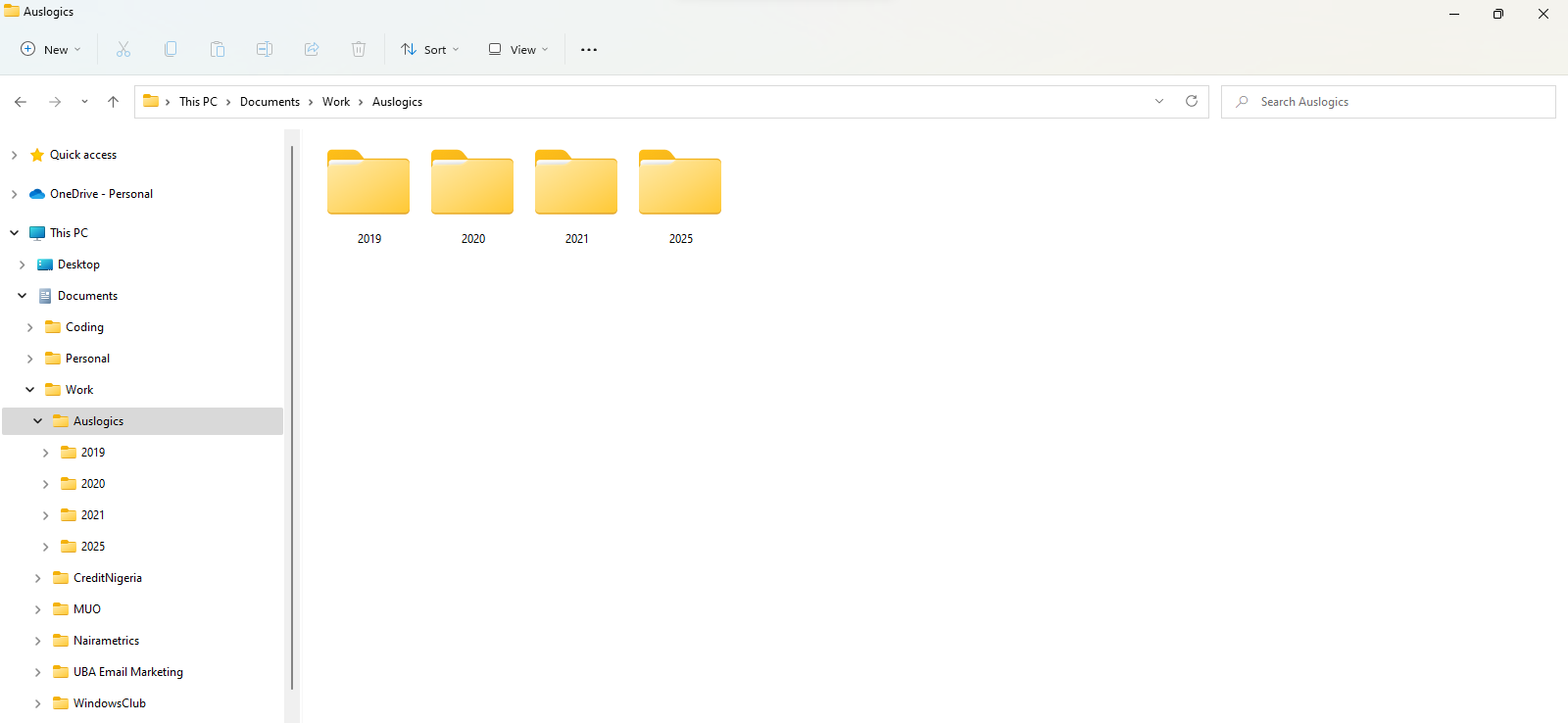The width and height of the screenshot is (1568, 723).
Task: Open the Work folder in sidebar
Action: coord(79,390)
